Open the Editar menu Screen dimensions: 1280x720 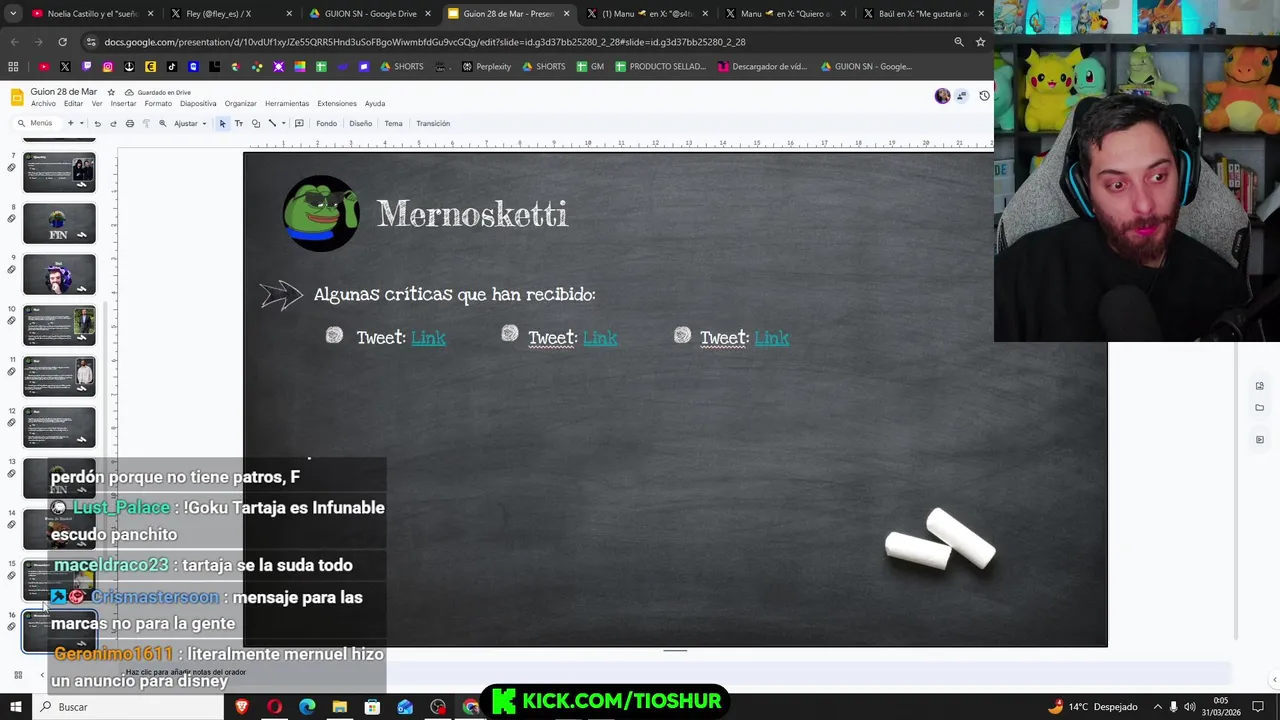pyautogui.click(x=73, y=104)
